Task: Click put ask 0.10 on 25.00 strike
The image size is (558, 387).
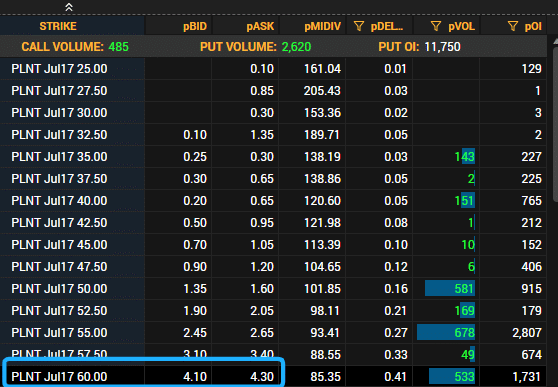Action: click(262, 69)
